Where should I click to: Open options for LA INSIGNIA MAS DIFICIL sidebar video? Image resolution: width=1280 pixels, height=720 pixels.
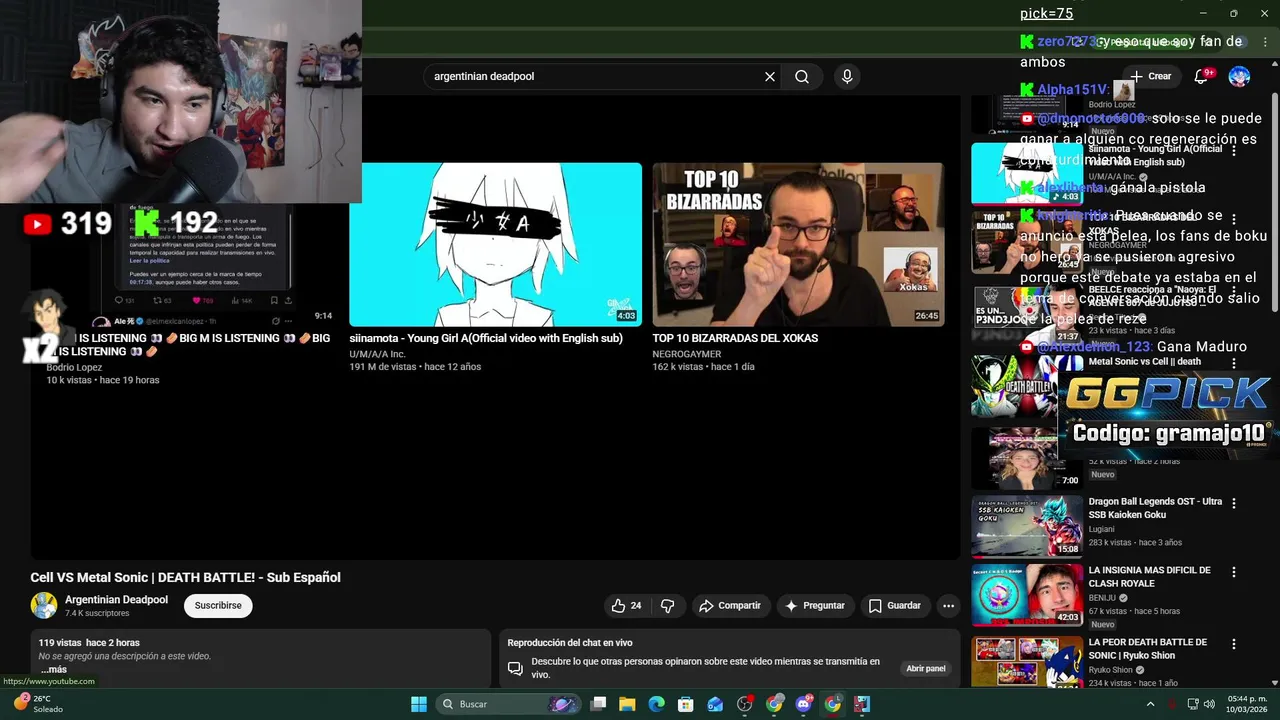(1234, 572)
